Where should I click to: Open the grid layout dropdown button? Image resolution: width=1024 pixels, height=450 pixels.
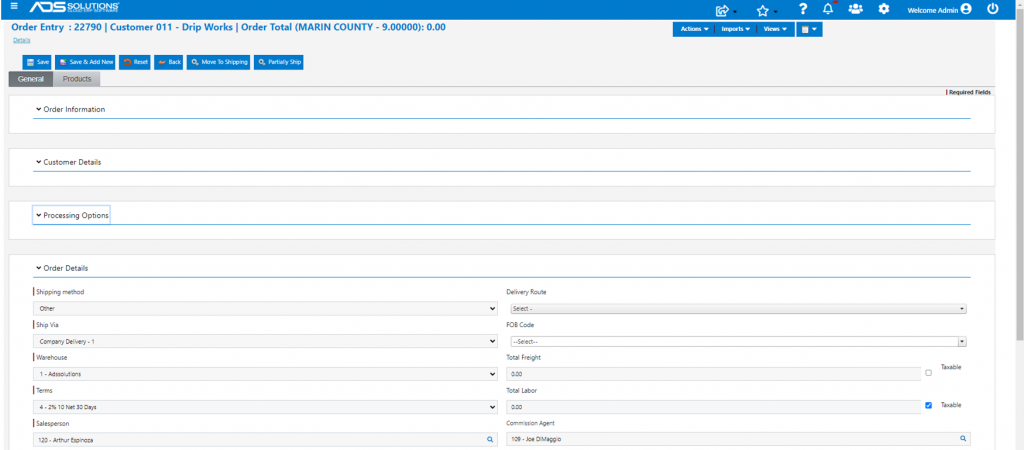809,29
